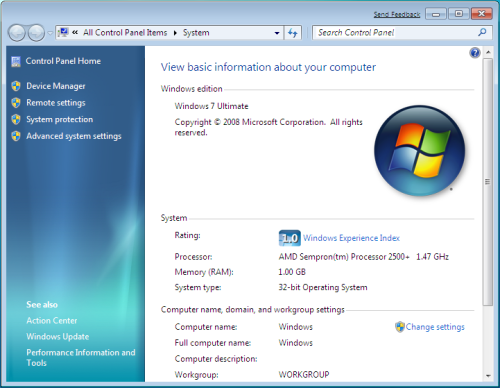500x388 pixels.
Task: Click the scroll down arrow
Action: click(x=488, y=376)
